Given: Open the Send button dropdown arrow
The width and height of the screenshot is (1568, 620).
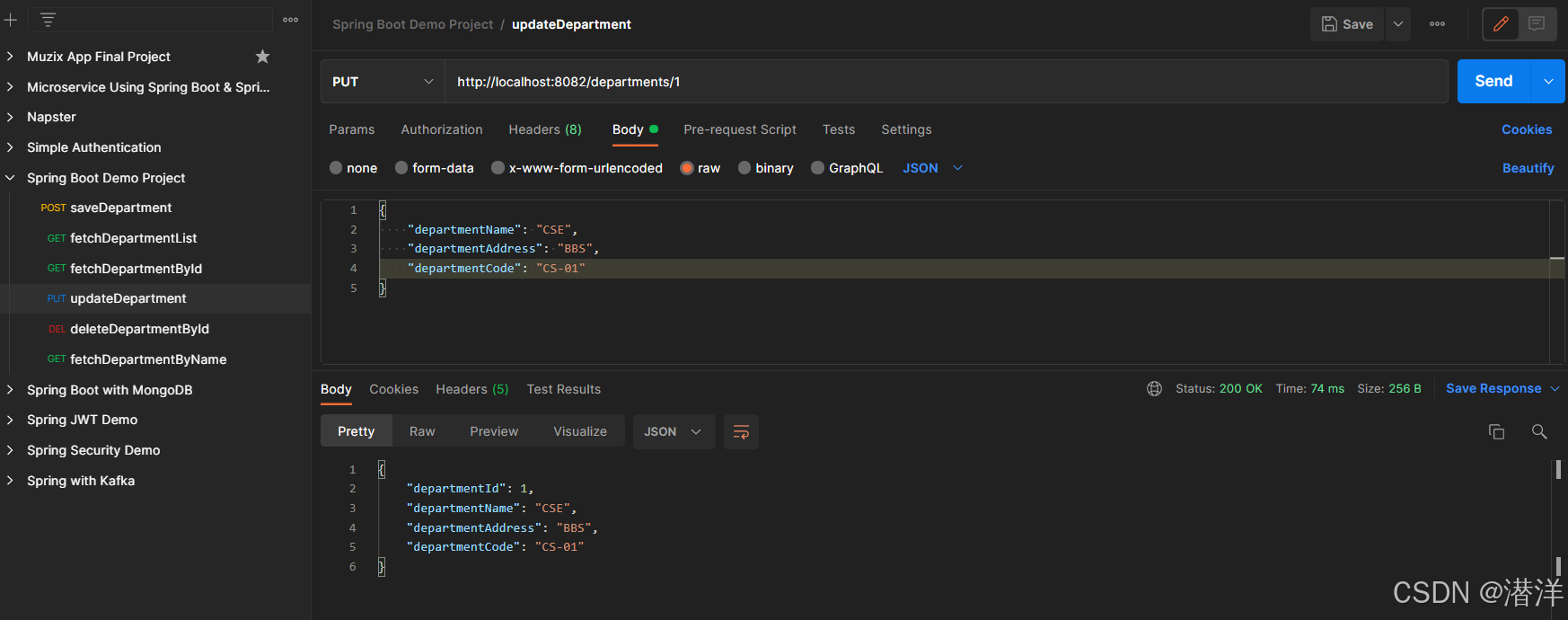Looking at the screenshot, I should (x=1548, y=82).
